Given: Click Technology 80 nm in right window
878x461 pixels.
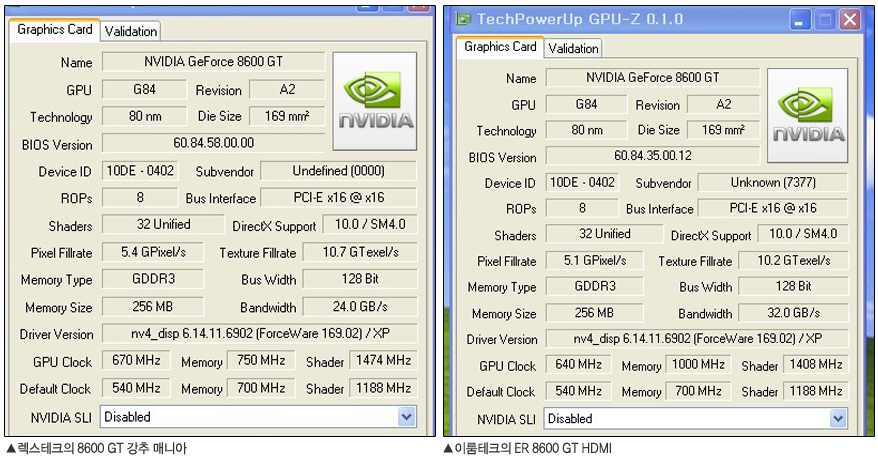Looking at the screenshot, I should pyautogui.click(x=587, y=130).
